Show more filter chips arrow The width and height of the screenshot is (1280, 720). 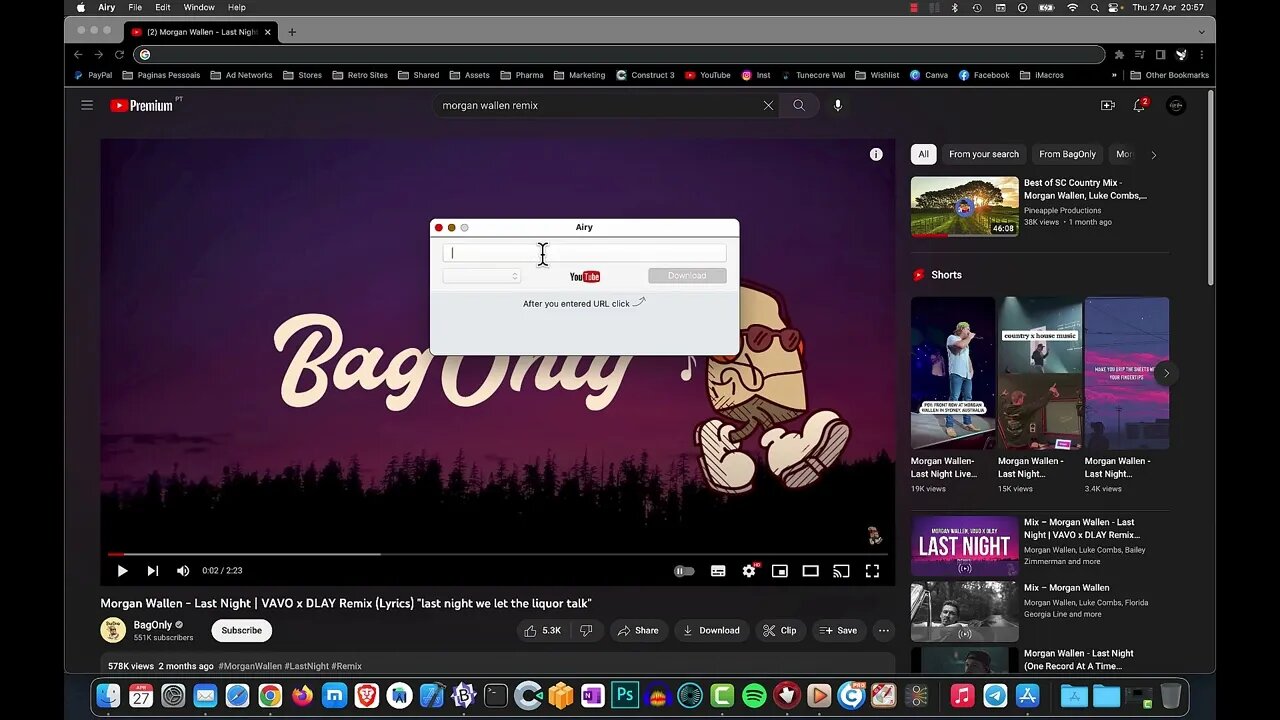point(1153,154)
